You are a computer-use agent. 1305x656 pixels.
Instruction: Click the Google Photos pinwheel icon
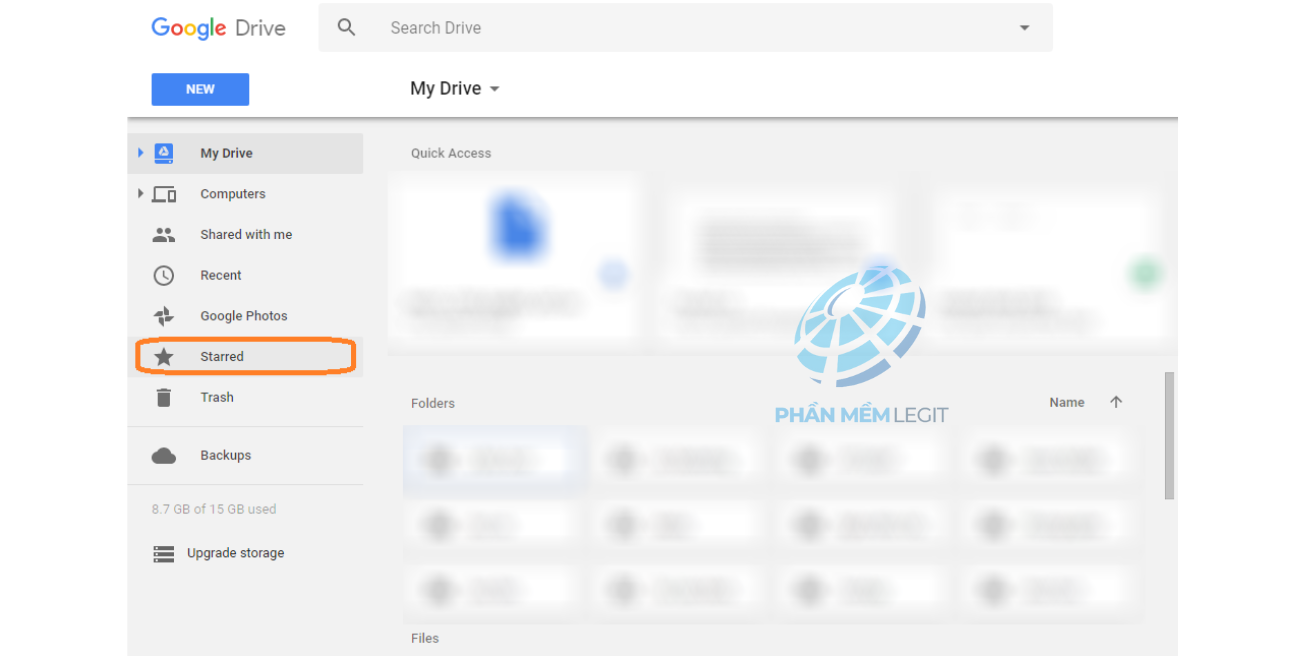click(164, 316)
